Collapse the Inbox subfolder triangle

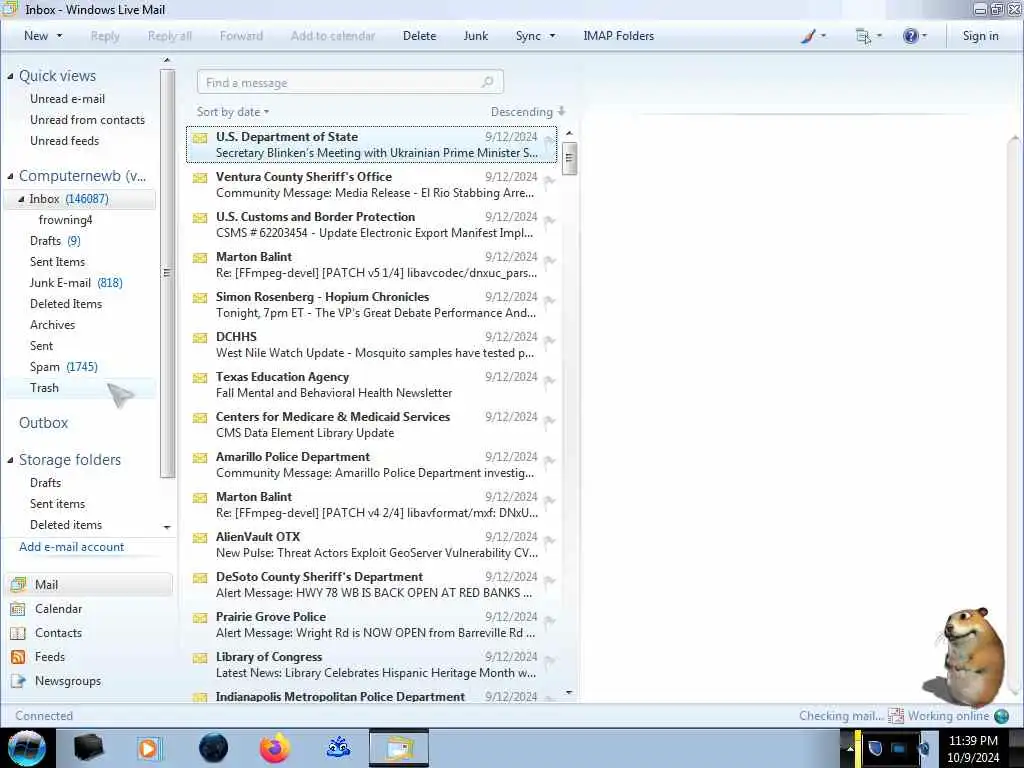coord(21,199)
